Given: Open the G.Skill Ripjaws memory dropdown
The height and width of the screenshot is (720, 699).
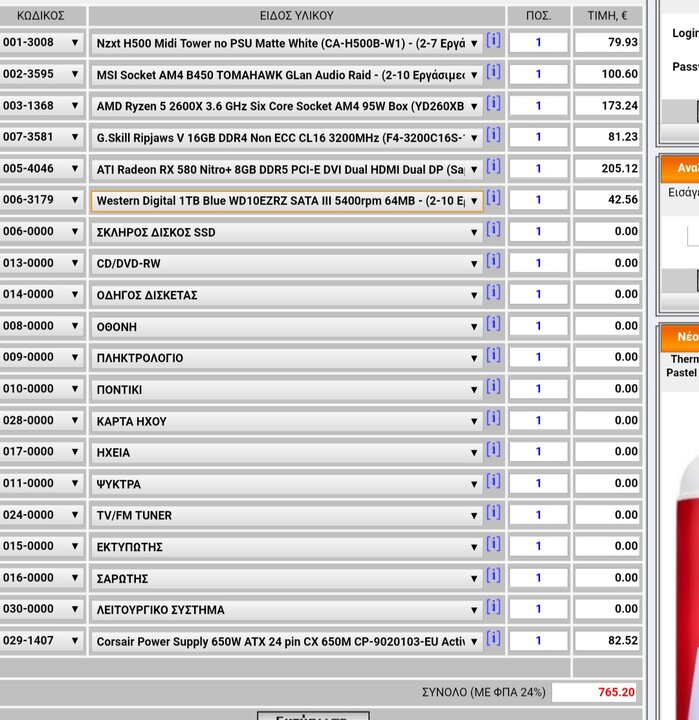Looking at the screenshot, I should [287, 138].
